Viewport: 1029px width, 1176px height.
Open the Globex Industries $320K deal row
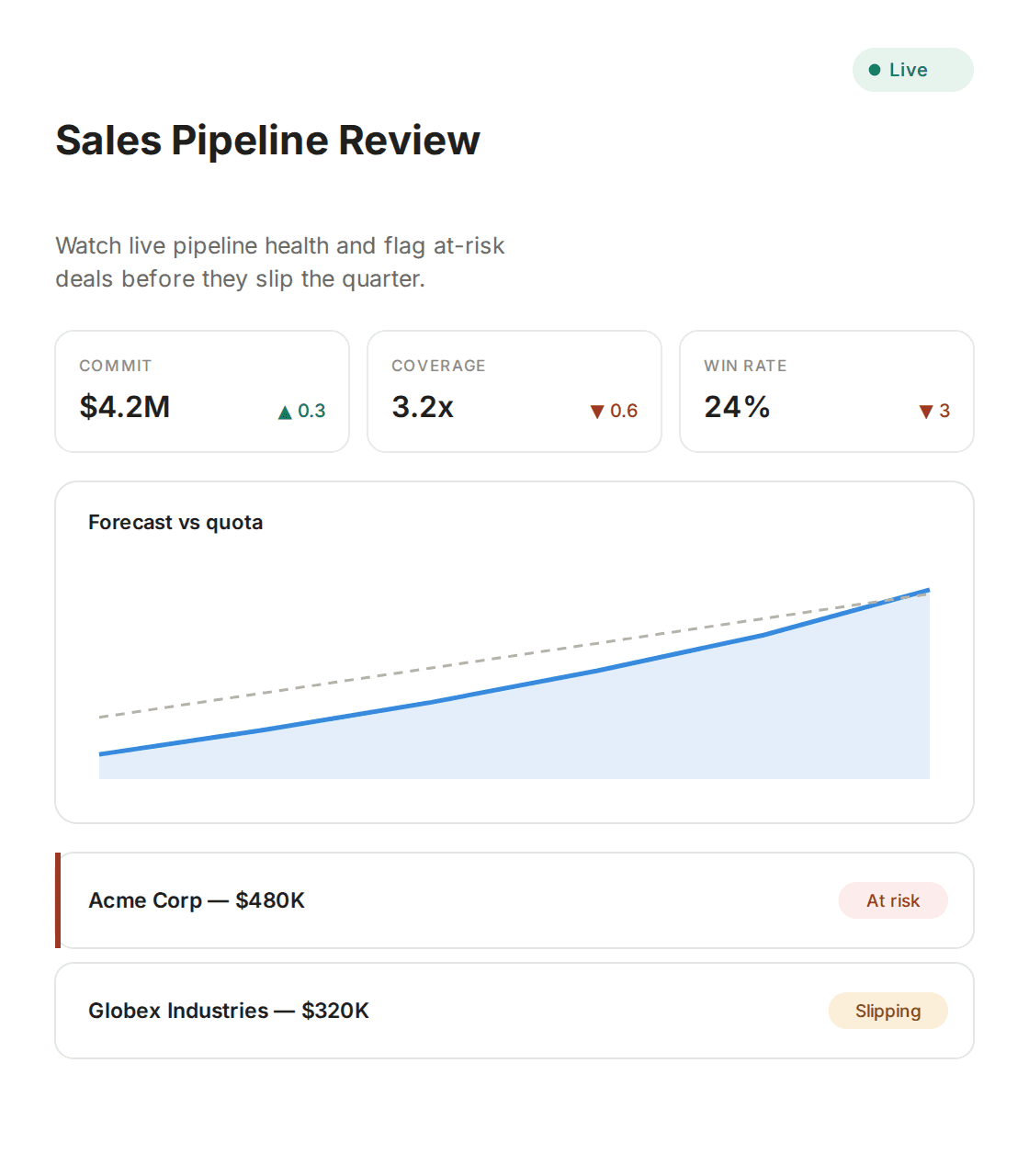click(514, 1011)
